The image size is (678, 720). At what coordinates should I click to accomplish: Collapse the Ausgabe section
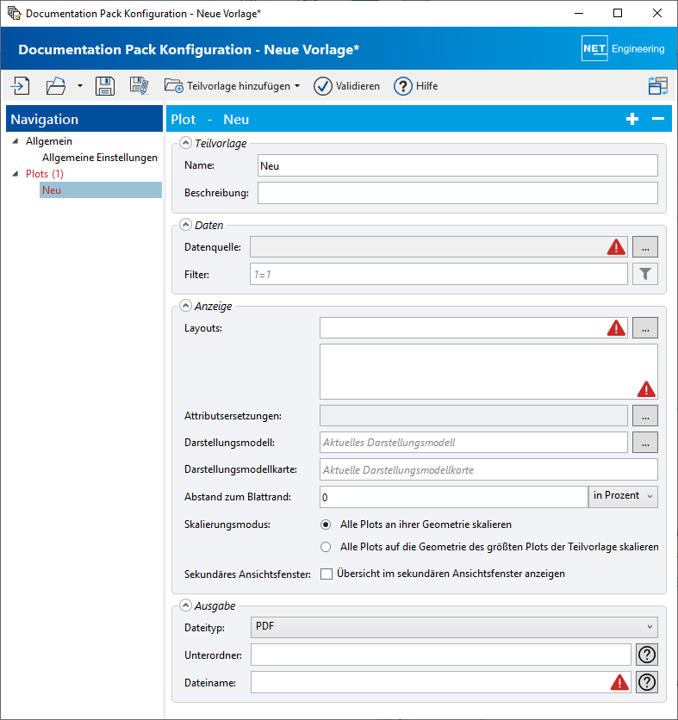185,605
